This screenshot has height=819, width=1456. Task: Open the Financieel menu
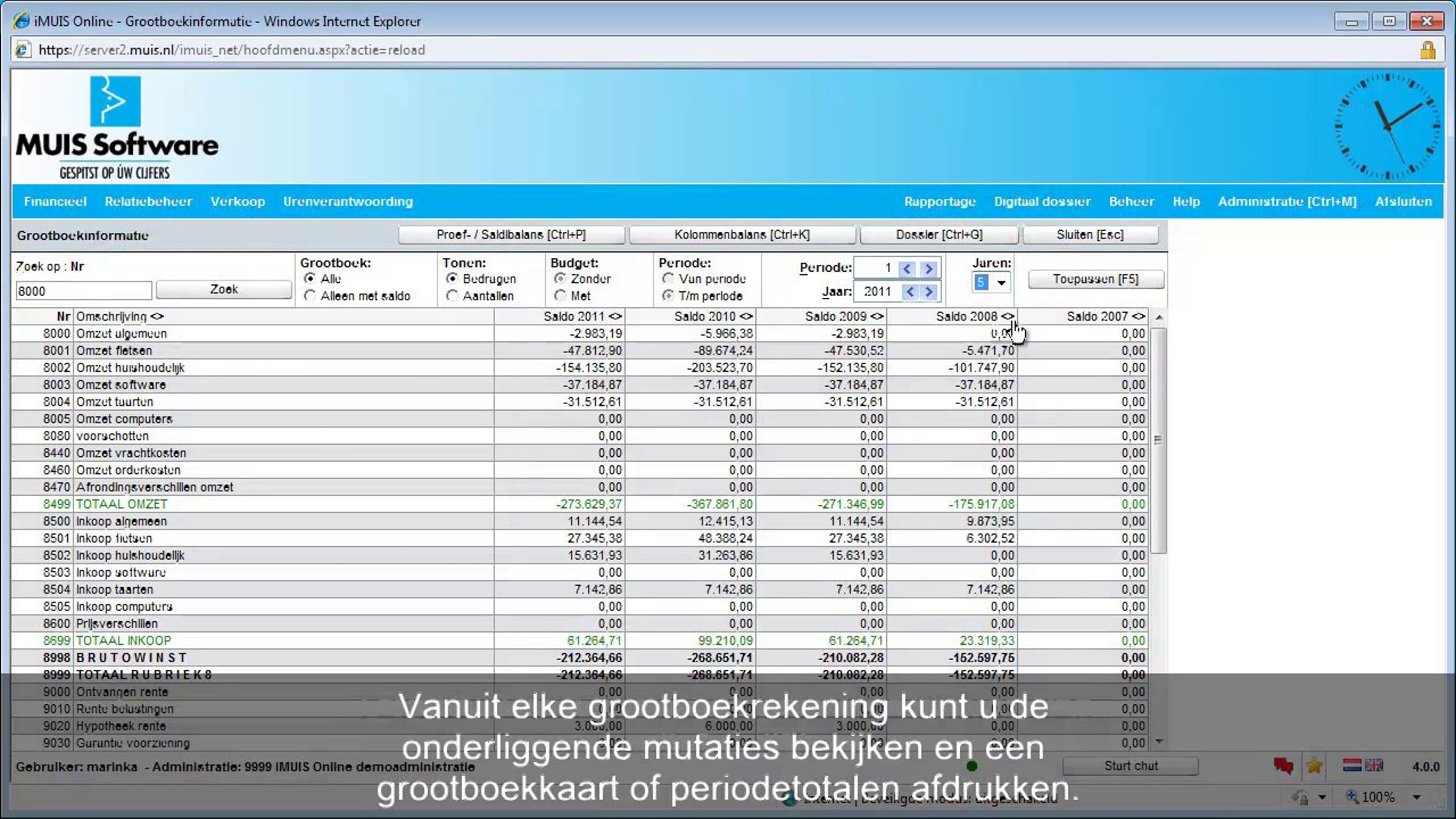point(55,201)
